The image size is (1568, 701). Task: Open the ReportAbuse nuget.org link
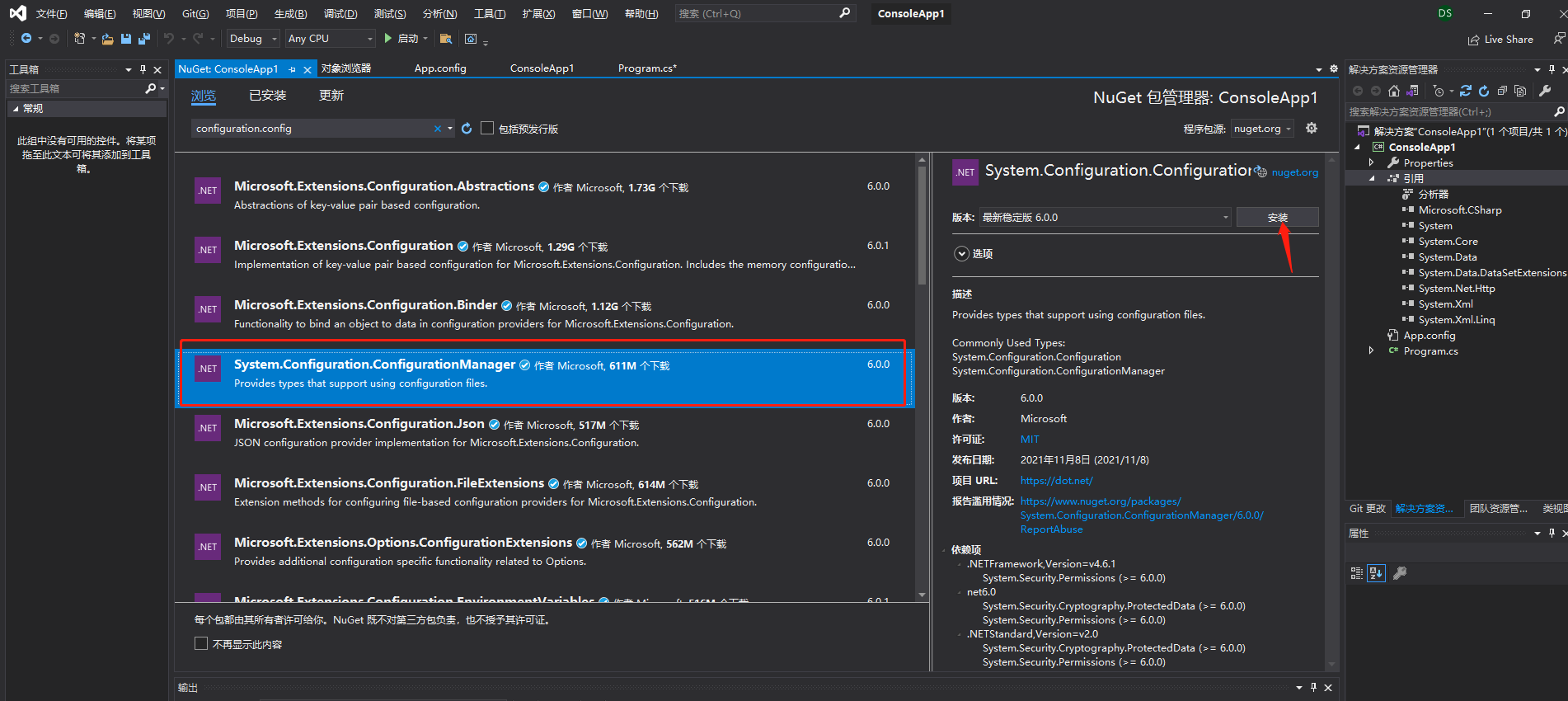tap(1141, 515)
